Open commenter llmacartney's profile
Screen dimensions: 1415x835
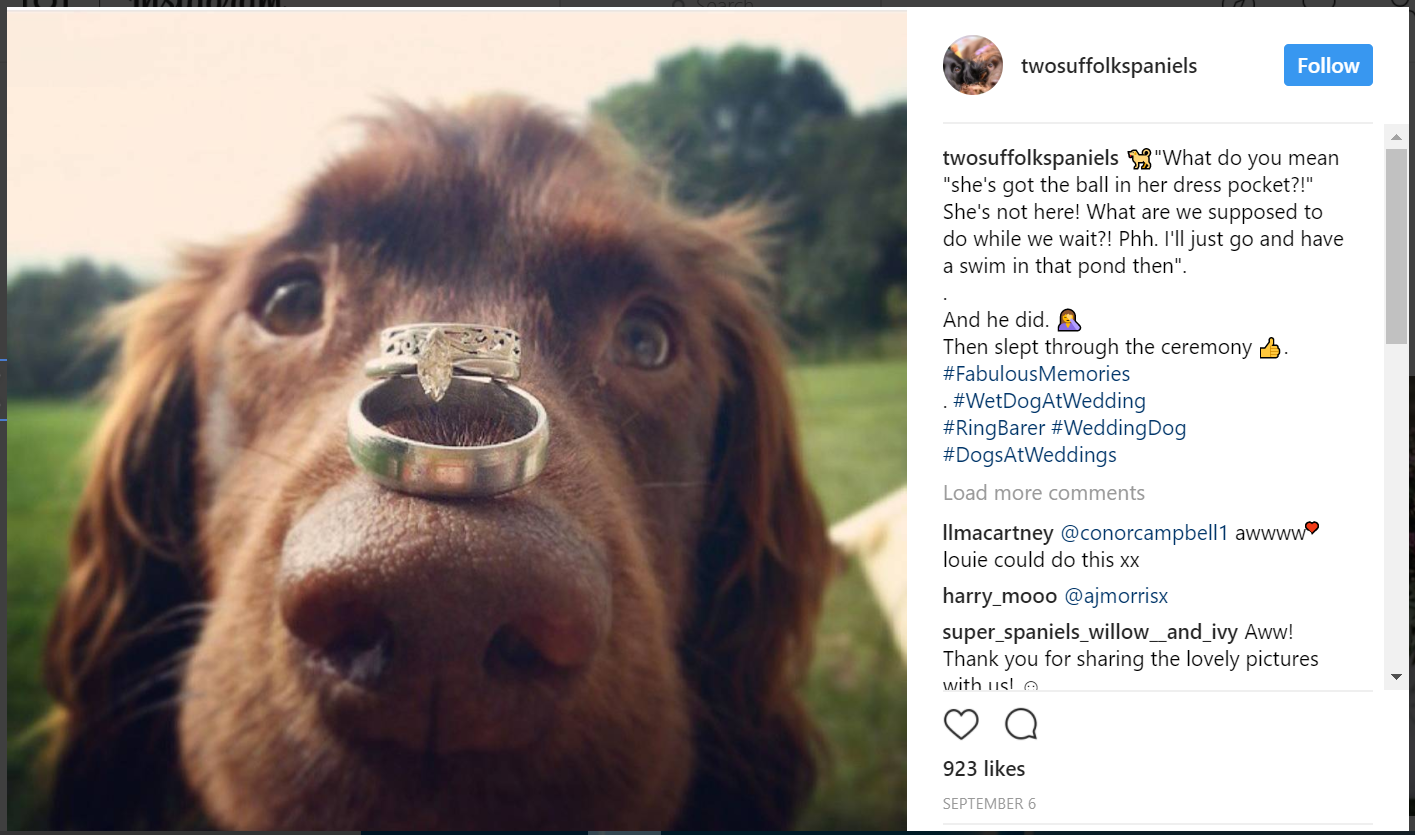pos(997,533)
